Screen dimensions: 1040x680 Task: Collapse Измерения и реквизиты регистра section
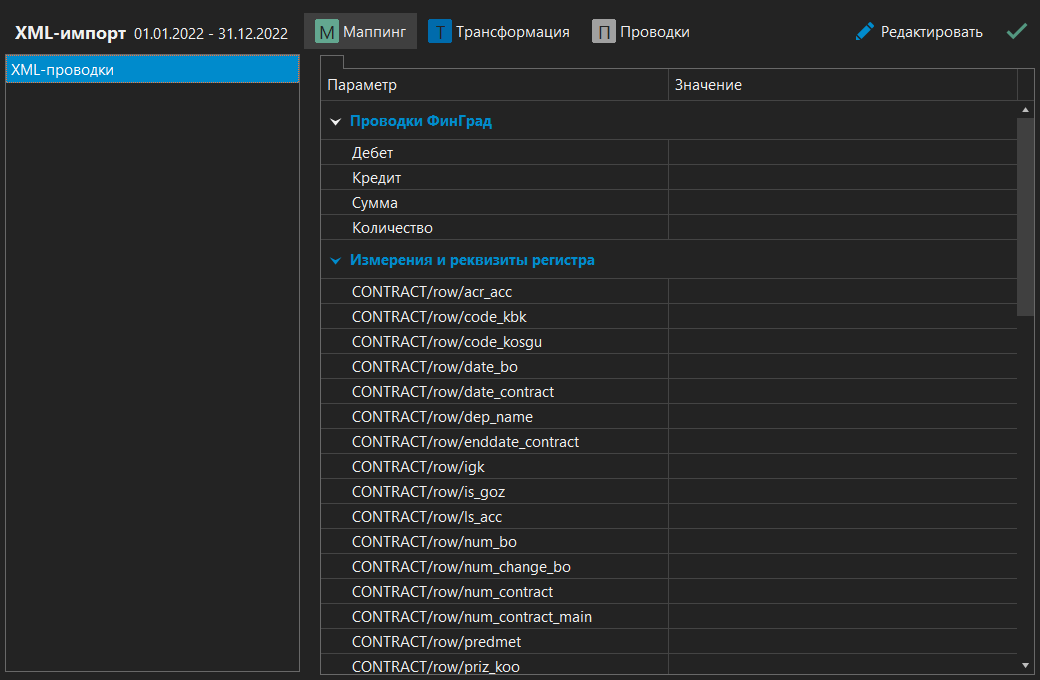tap(336, 261)
